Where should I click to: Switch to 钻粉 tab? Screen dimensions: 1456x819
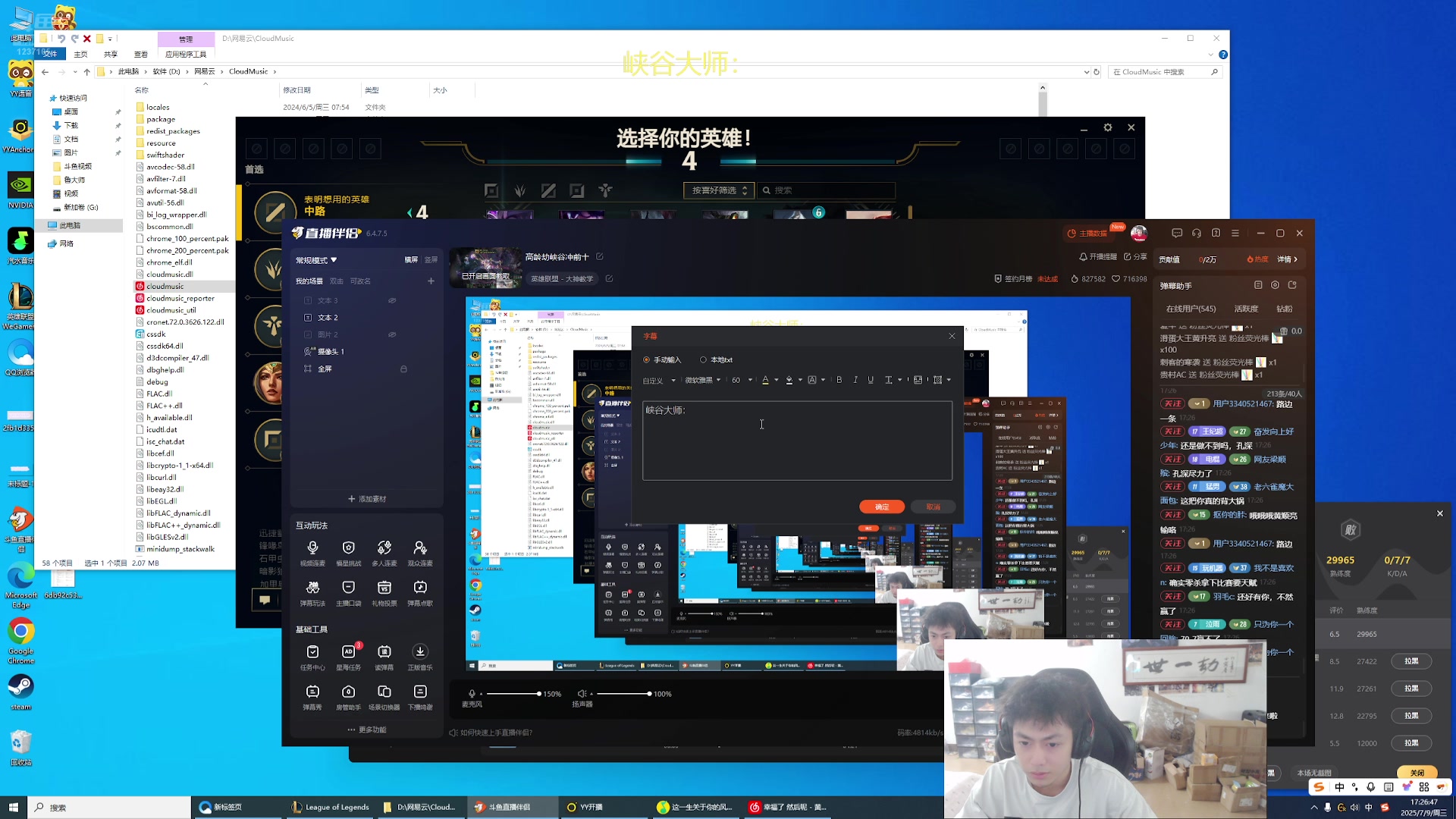(1285, 309)
